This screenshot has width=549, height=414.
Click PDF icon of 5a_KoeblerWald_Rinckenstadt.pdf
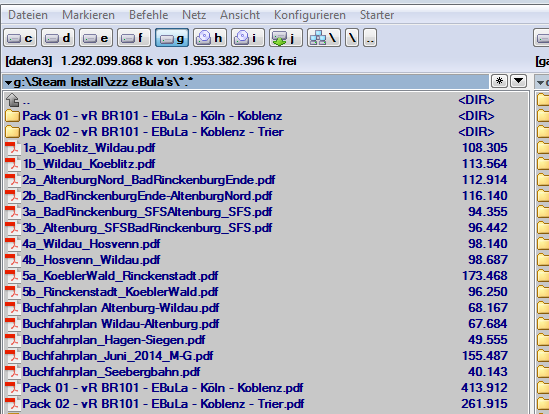click(x=12, y=276)
